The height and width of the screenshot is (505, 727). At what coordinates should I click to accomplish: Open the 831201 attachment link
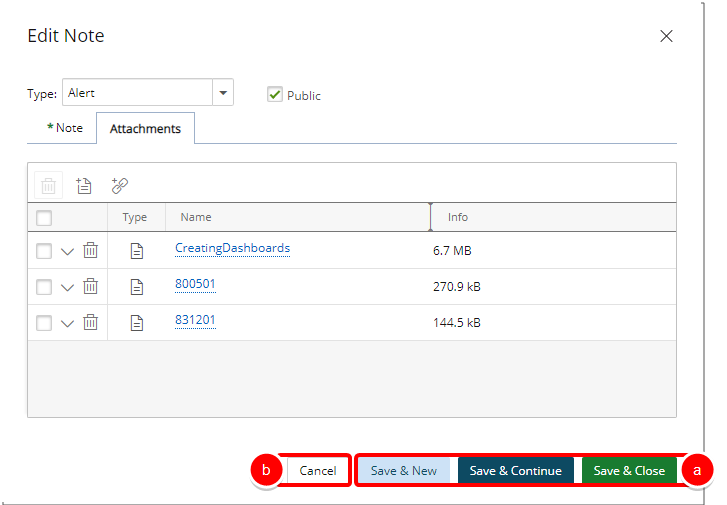(x=195, y=320)
